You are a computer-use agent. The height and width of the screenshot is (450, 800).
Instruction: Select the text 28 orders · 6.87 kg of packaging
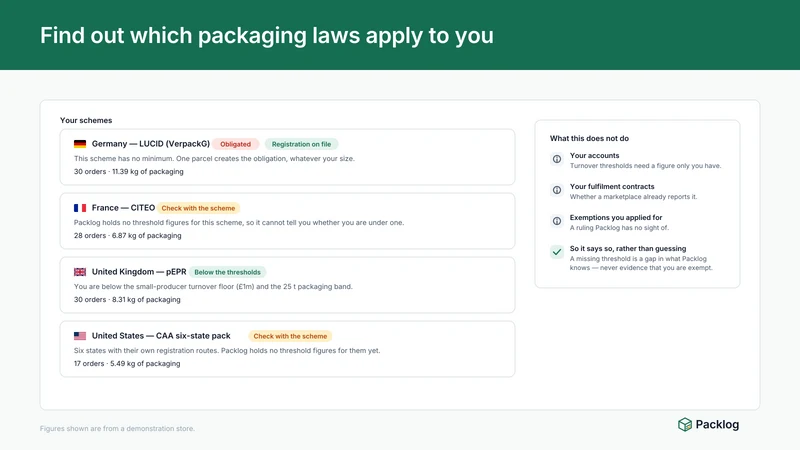click(128, 236)
